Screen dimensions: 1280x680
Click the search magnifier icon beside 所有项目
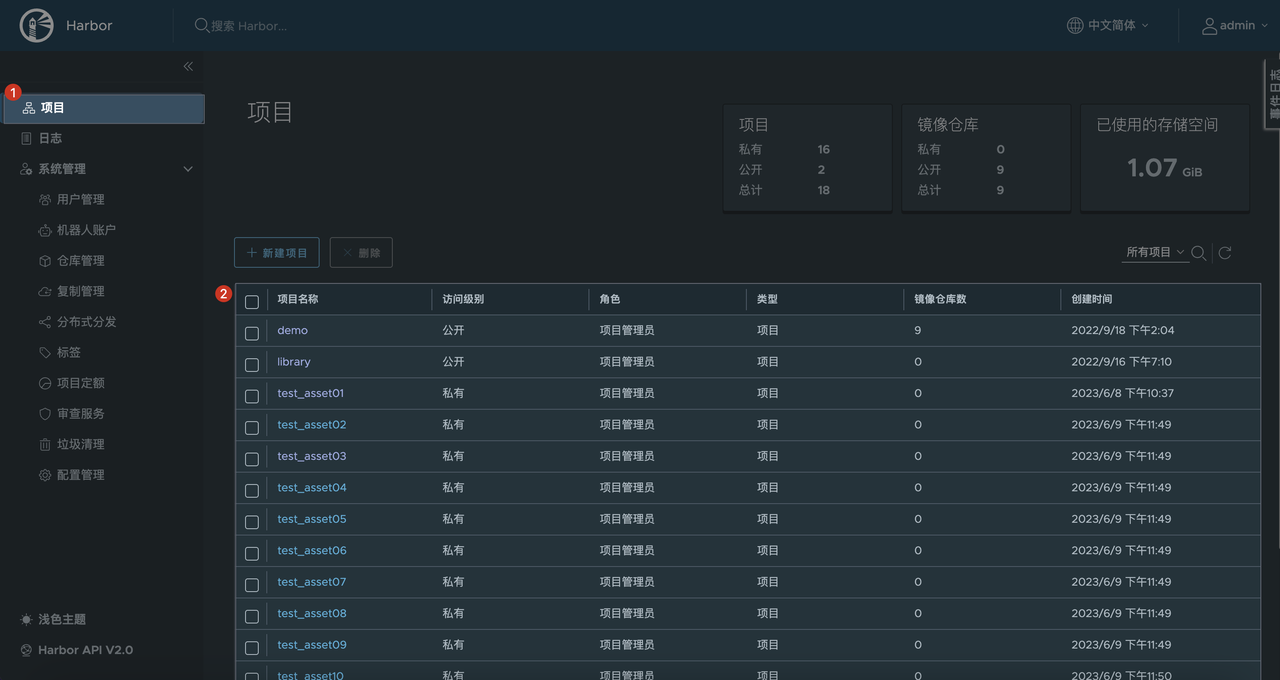1198,253
